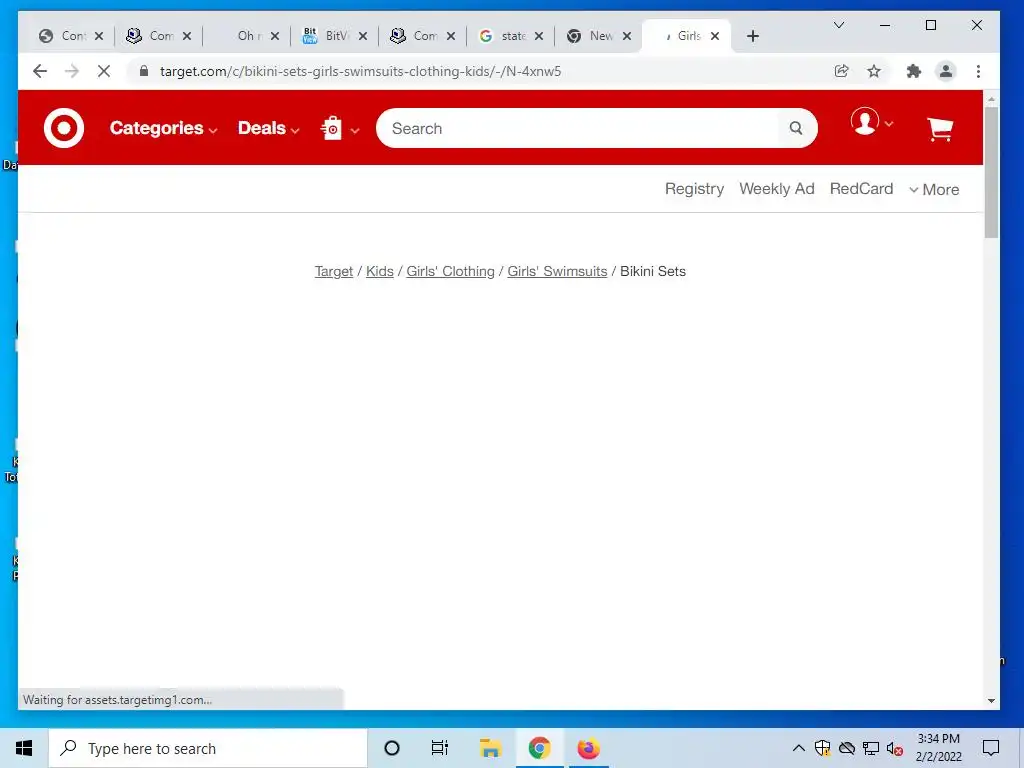
Task: Click the scrollbar down arrow
Action: (x=991, y=701)
